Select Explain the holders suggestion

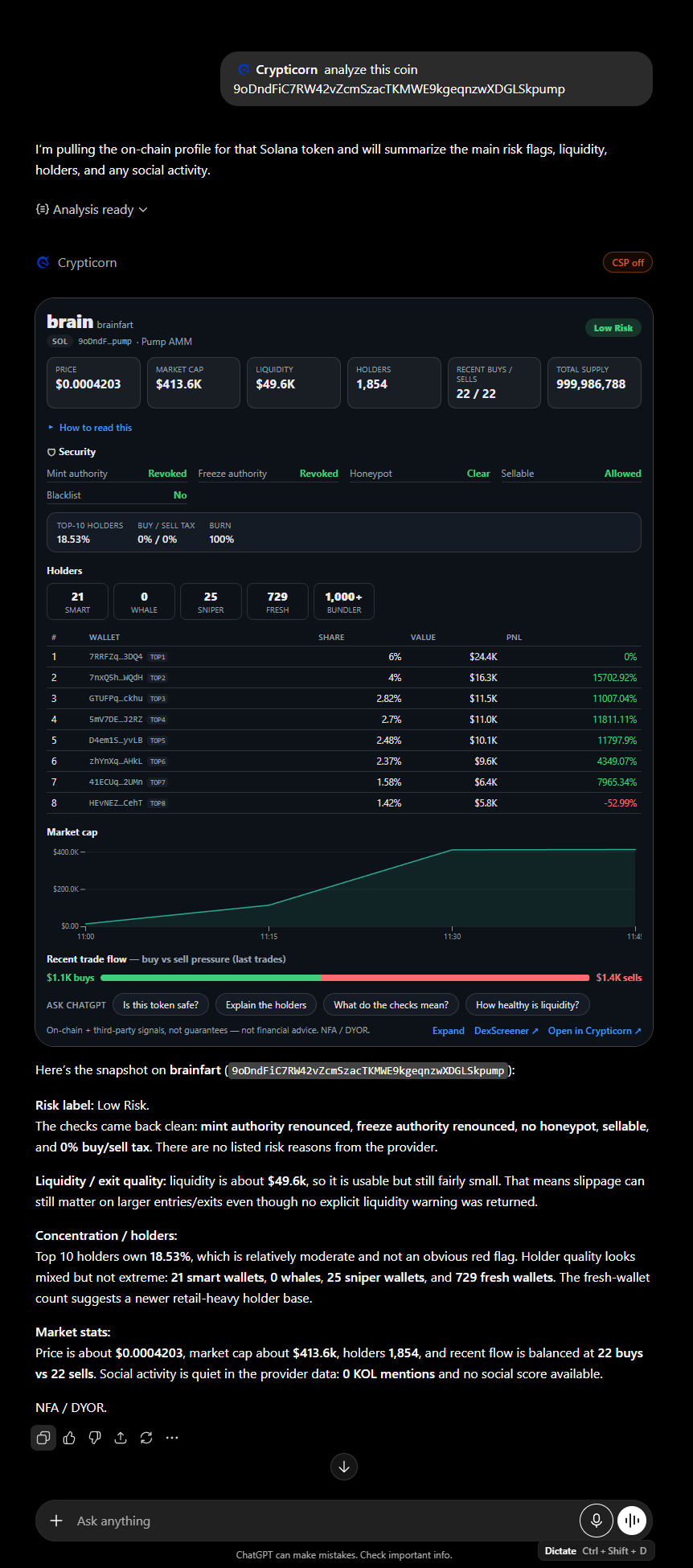266,1005
